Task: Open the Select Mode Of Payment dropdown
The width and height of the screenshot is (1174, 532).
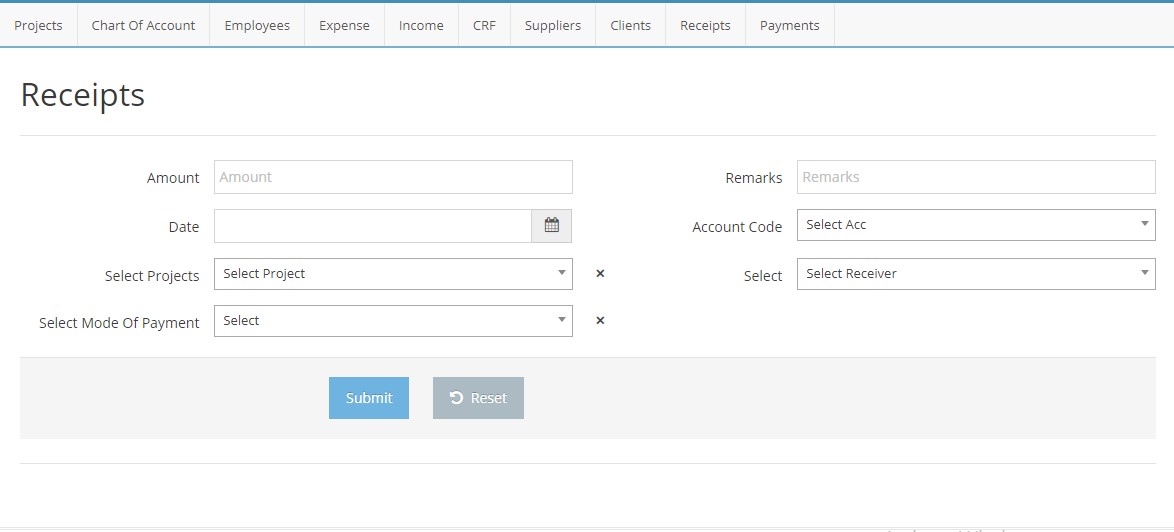Action: click(393, 321)
